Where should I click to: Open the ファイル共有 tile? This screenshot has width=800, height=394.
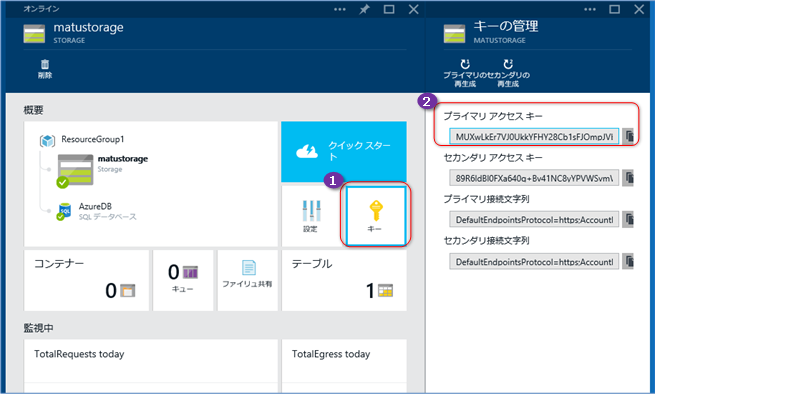tap(247, 280)
